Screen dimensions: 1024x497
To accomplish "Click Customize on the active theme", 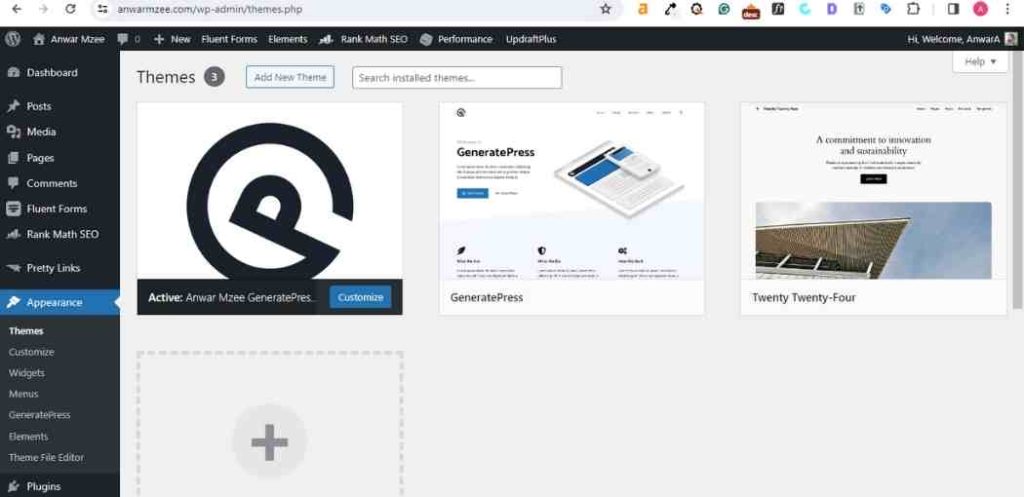I will (360, 297).
